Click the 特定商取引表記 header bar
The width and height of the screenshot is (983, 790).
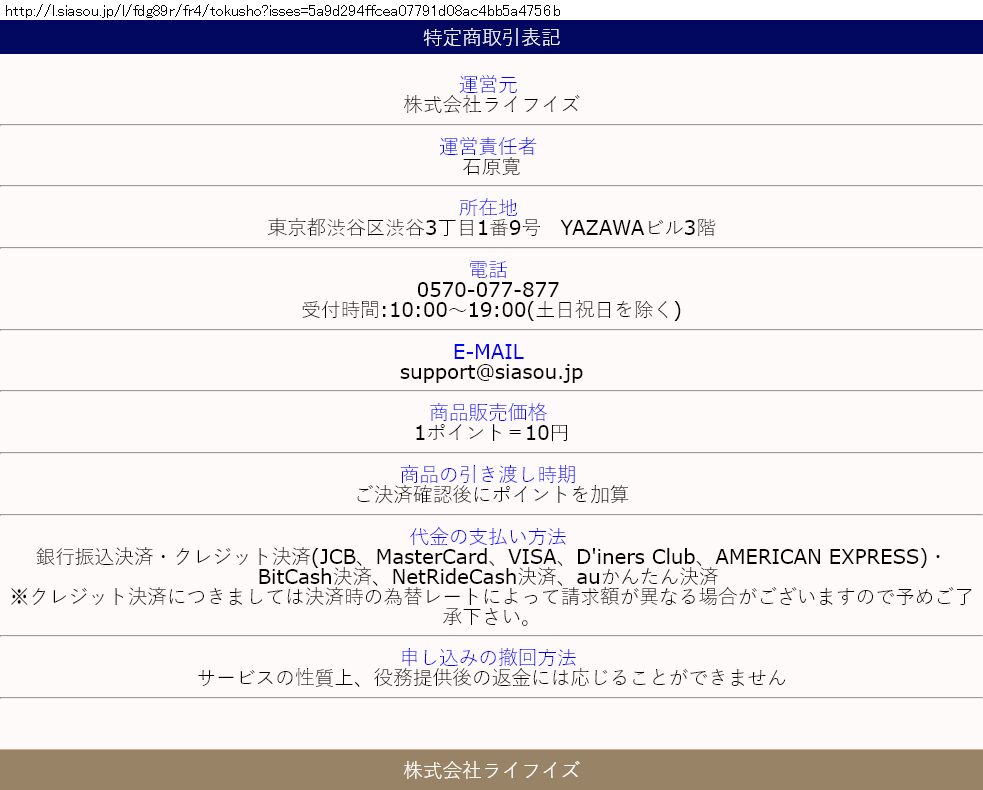(x=491, y=38)
